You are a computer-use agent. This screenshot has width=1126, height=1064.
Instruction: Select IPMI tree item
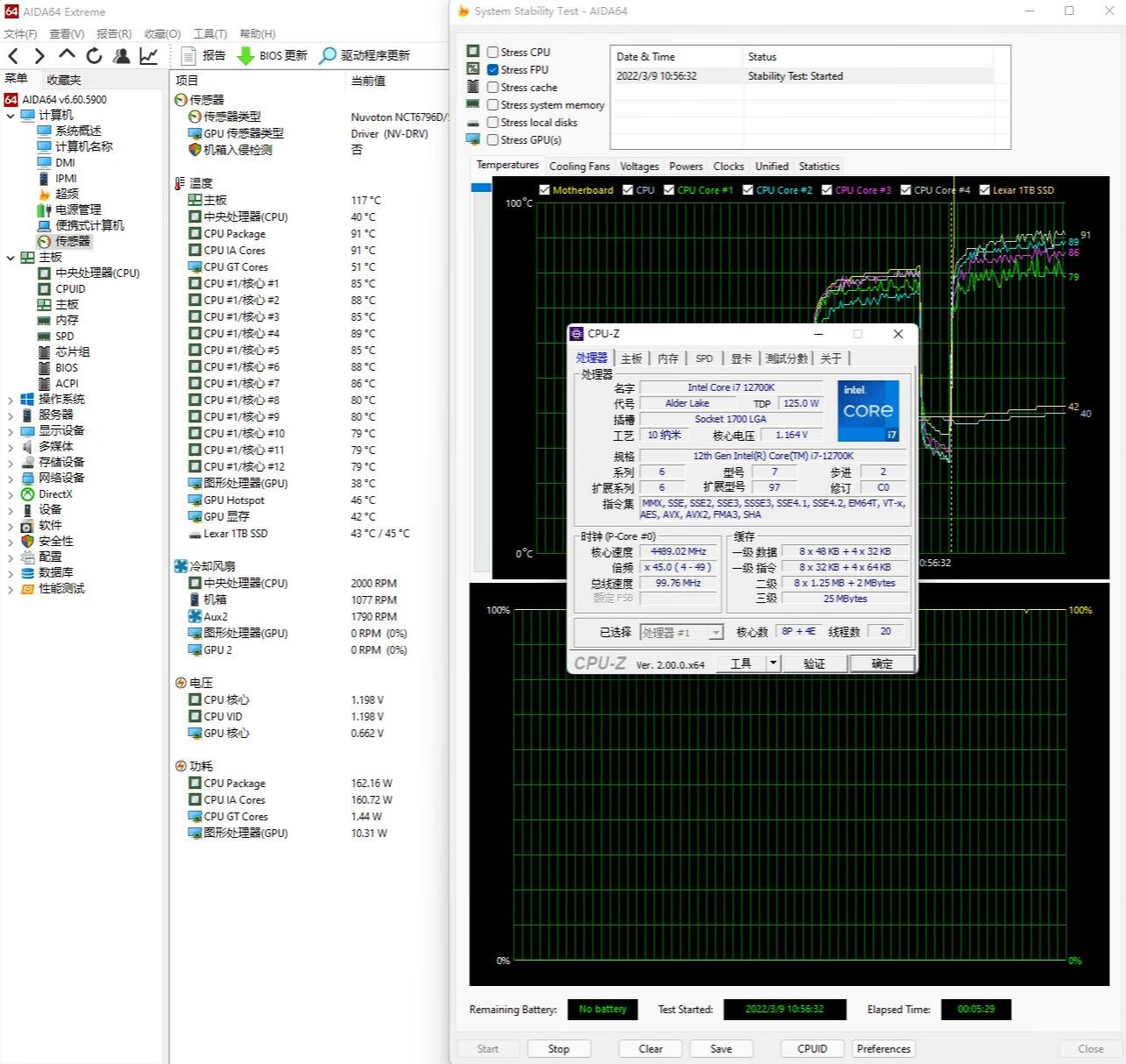click(x=66, y=178)
